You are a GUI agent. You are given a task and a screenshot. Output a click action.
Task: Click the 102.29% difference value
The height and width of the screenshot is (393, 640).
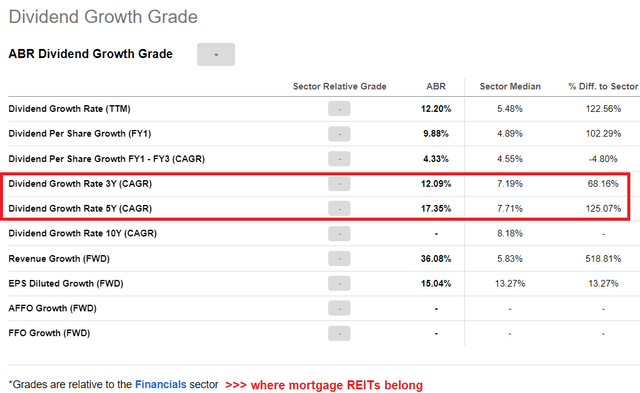coord(603,134)
